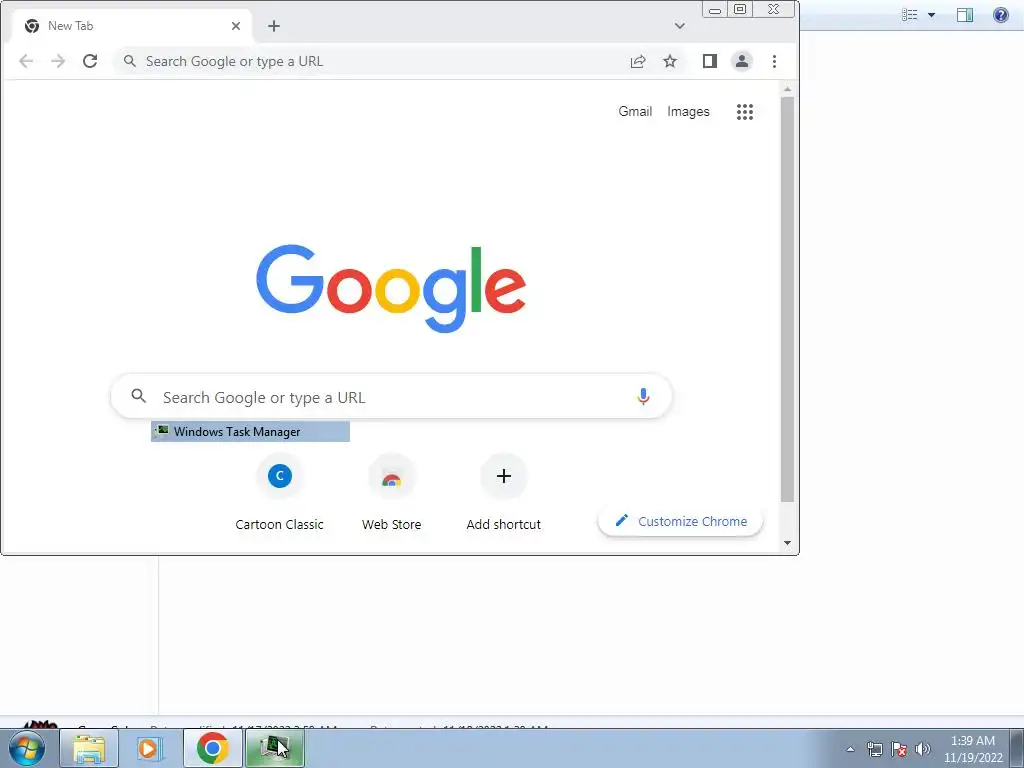Start voice search with the microphone icon

[643, 396]
